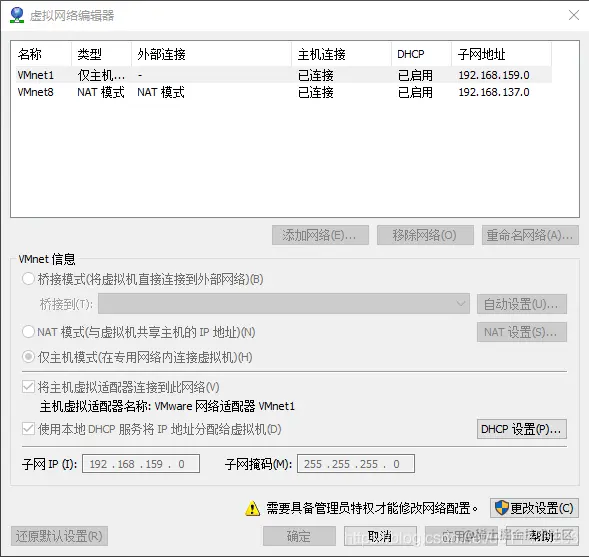The width and height of the screenshot is (589, 557).
Task: Close the 虚拟网络编辑器 window
Action: pyautogui.click(x=574, y=15)
